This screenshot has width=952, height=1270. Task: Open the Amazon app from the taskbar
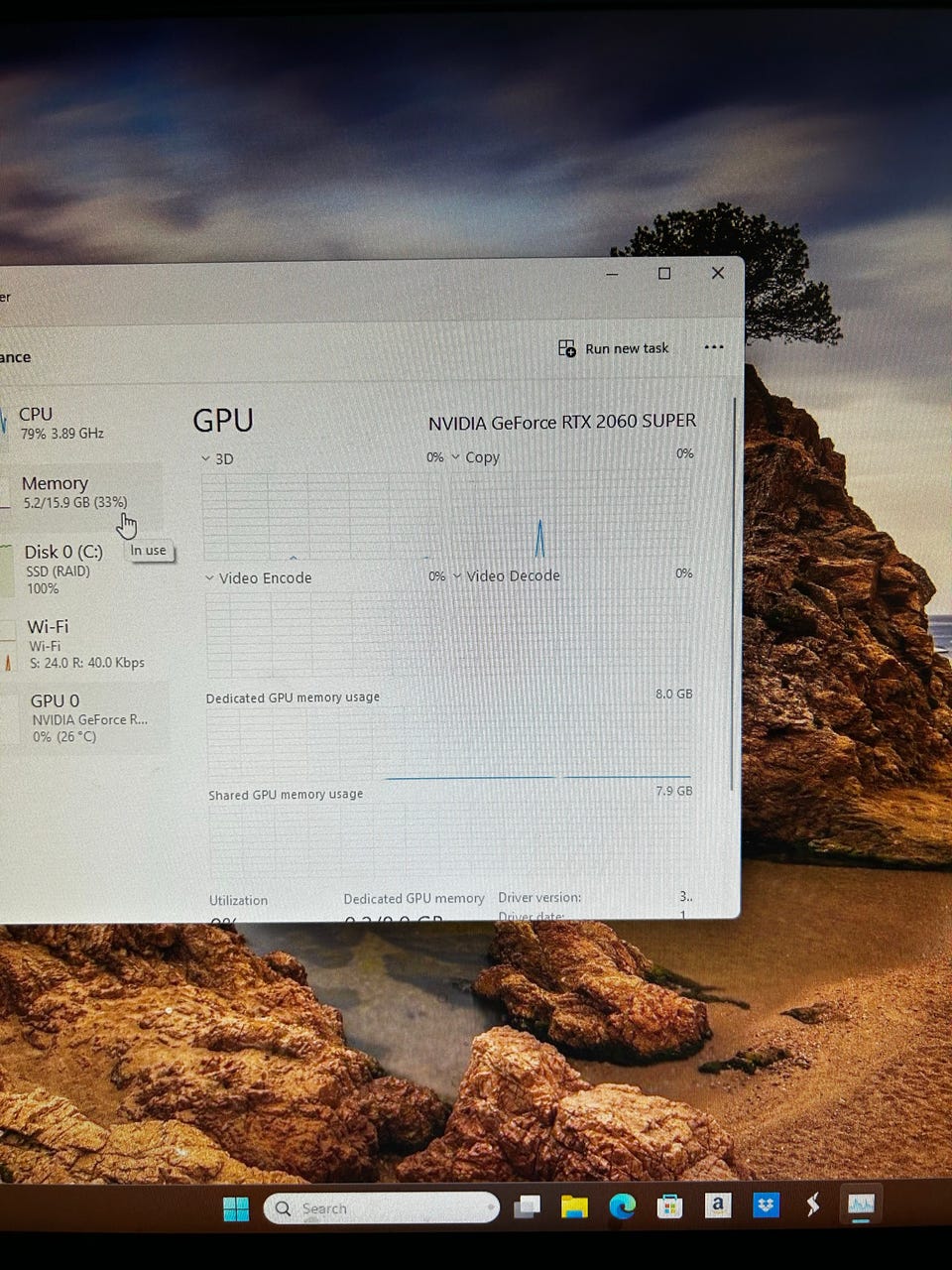(718, 1206)
